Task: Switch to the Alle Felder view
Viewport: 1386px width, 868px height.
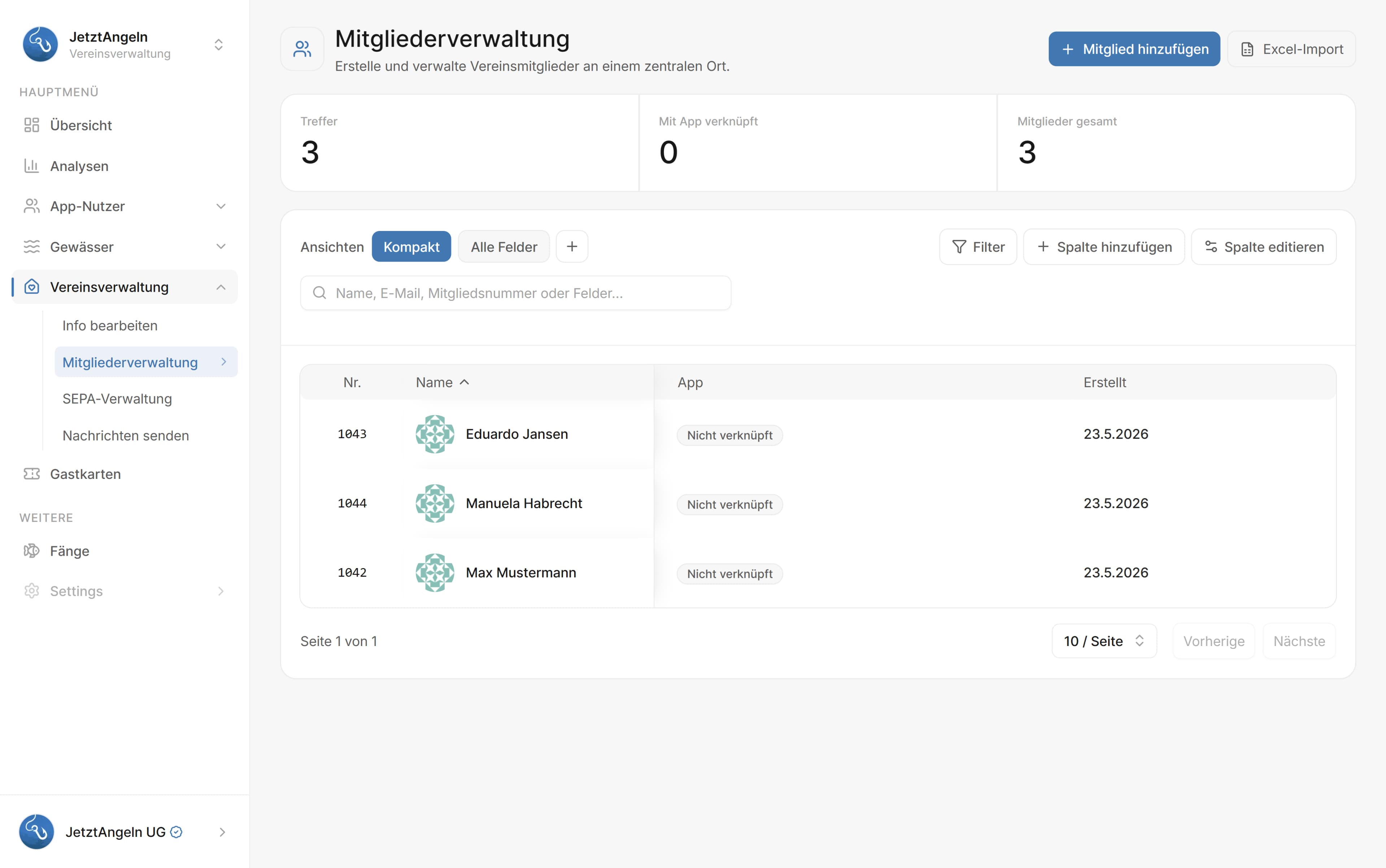Action: click(x=504, y=247)
